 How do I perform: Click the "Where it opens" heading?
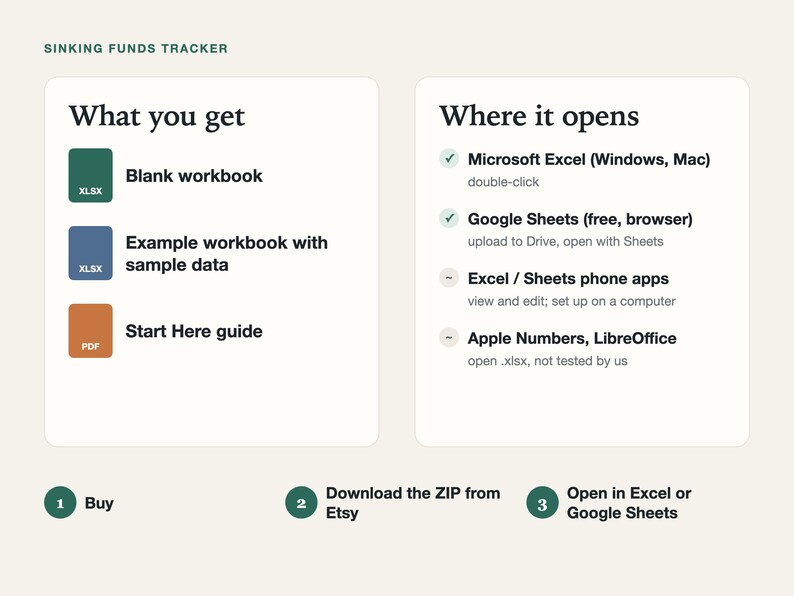[539, 117]
